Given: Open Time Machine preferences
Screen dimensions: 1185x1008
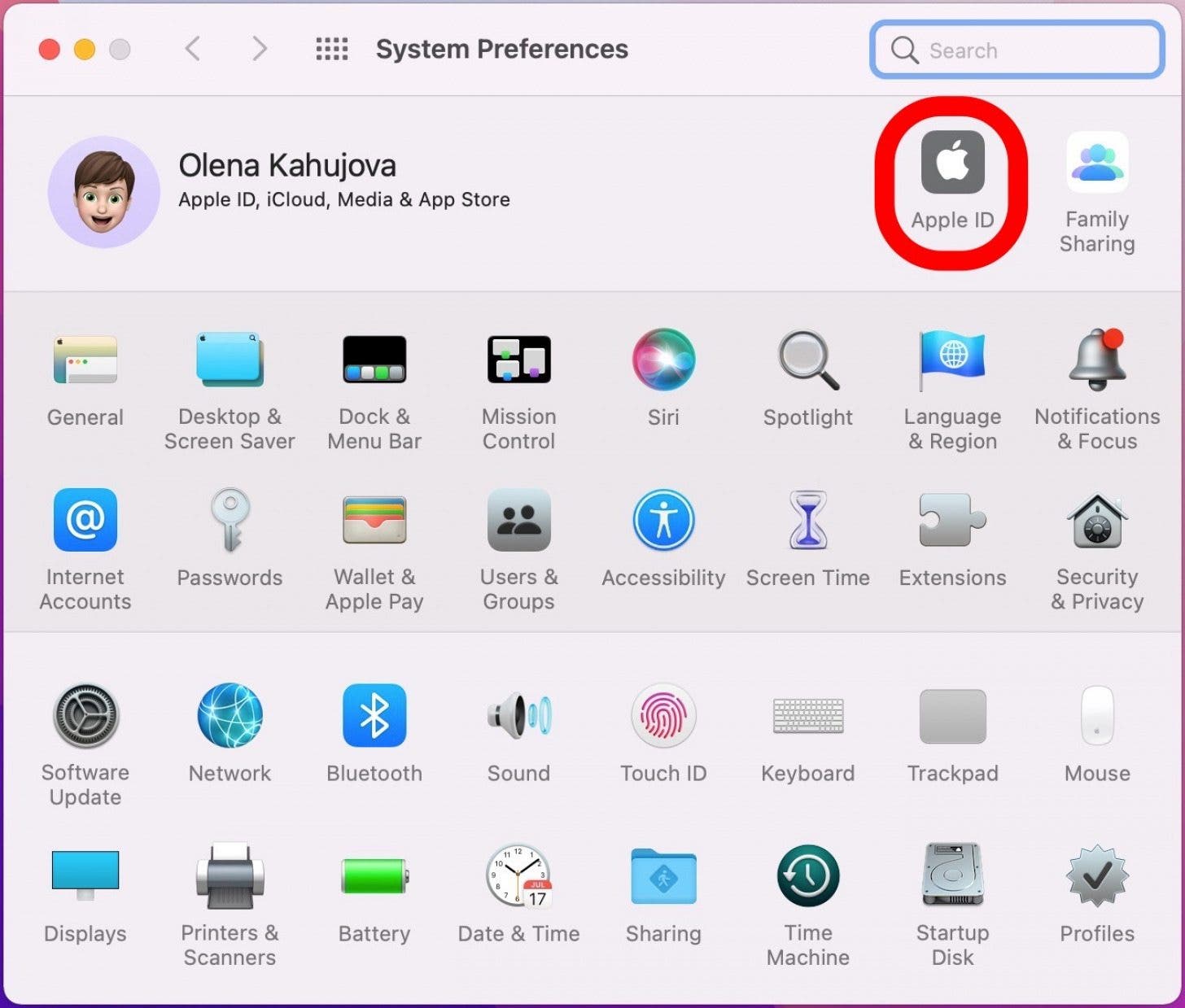Looking at the screenshot, I should pyautogui.click(x=807, y=876).
